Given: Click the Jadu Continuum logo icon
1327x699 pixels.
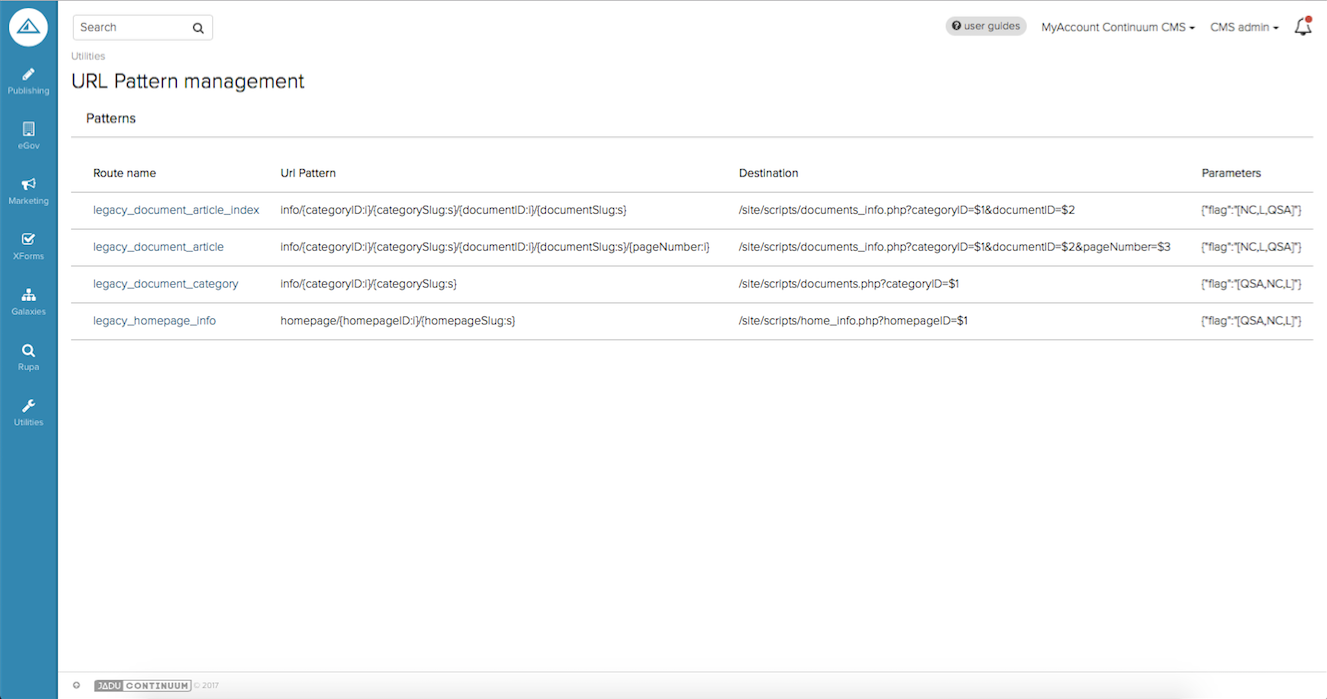Looking at the screenshot, I should click(x=28, y=28).
